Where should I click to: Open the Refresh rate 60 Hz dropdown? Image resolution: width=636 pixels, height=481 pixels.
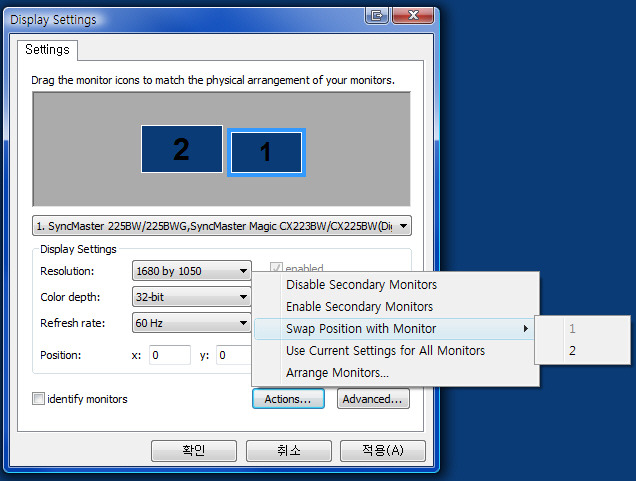coord(191,323)
